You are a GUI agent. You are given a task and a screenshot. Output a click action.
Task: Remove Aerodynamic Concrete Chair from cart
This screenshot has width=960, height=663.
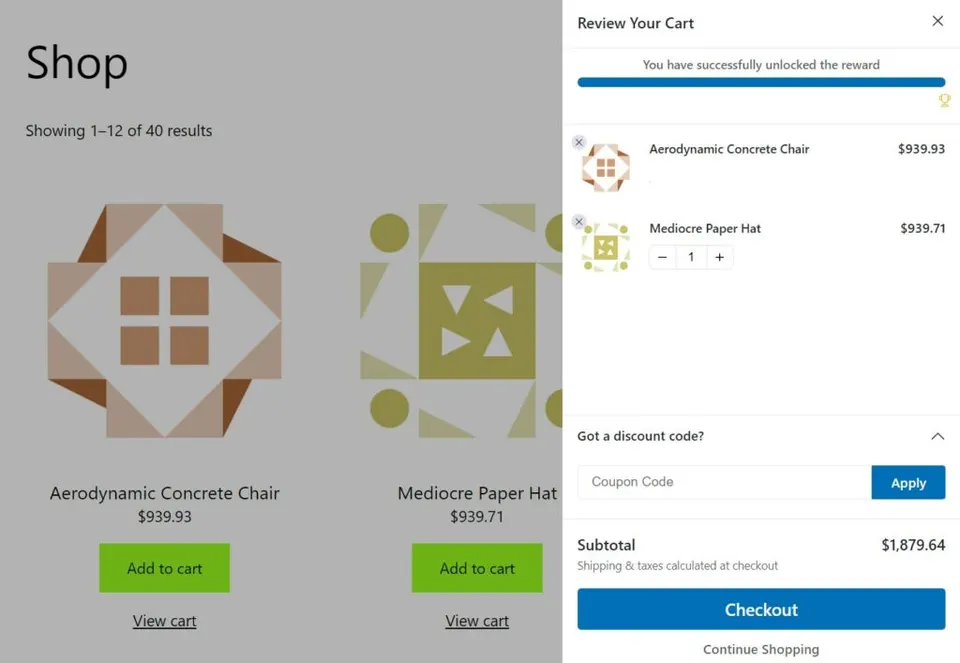tap(579, 142)
